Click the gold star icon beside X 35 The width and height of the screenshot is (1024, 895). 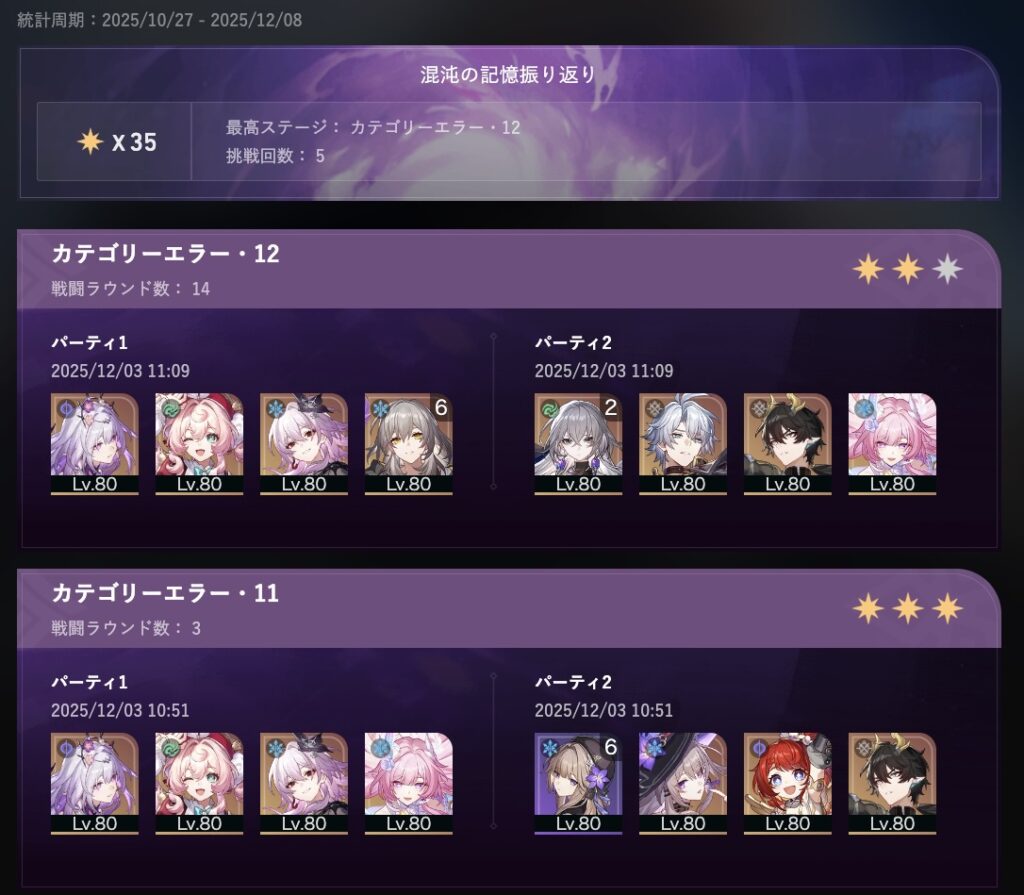[x=90, y=141]
